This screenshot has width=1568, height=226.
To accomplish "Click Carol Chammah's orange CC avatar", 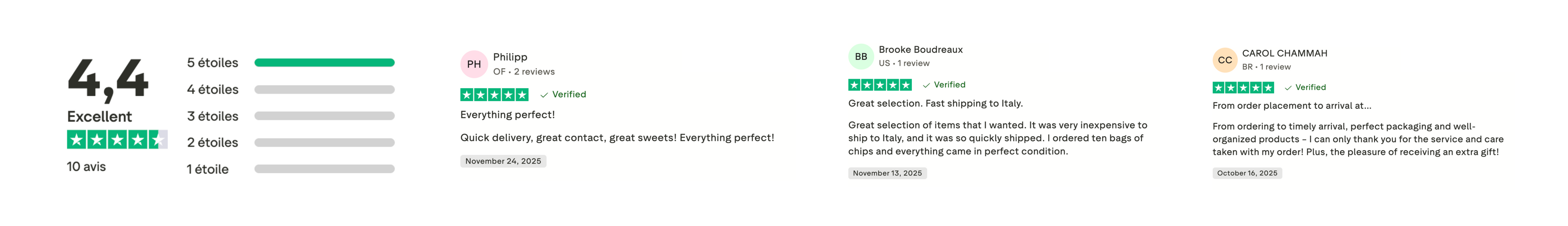I will [1225, 60].
